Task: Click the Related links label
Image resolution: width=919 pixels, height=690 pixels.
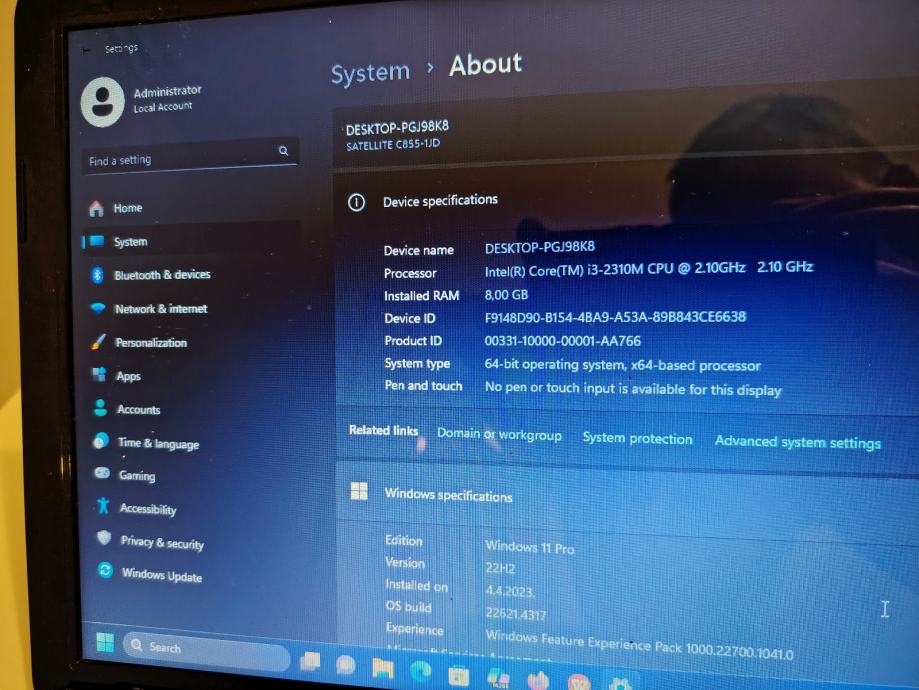Action: tap(383, 430)
